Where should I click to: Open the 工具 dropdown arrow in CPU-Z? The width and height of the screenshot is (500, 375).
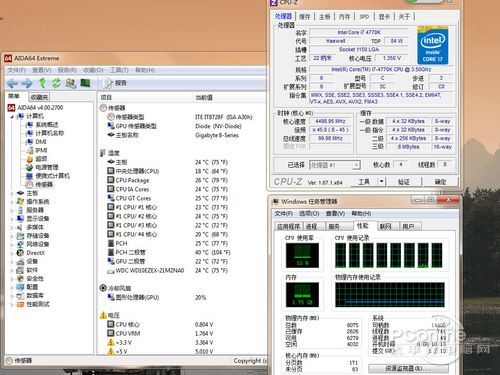[382, 182]
